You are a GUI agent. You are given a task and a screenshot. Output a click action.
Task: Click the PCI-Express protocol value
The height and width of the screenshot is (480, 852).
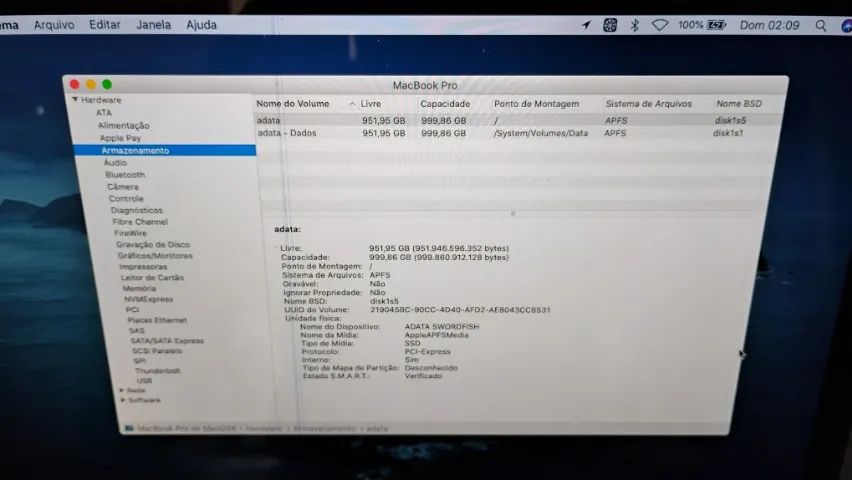[x=427, y=351]
